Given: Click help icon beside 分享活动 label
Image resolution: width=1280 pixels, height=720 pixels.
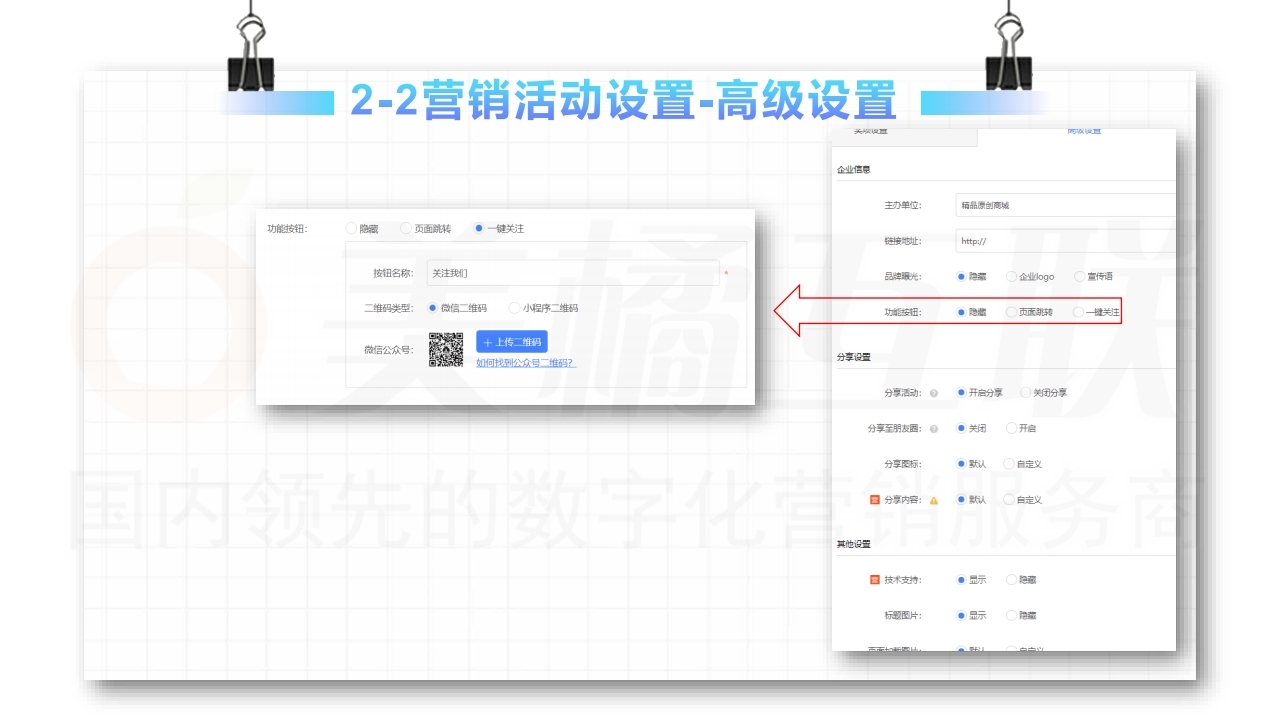Looking at the screenshot, I should coord(934,393).
